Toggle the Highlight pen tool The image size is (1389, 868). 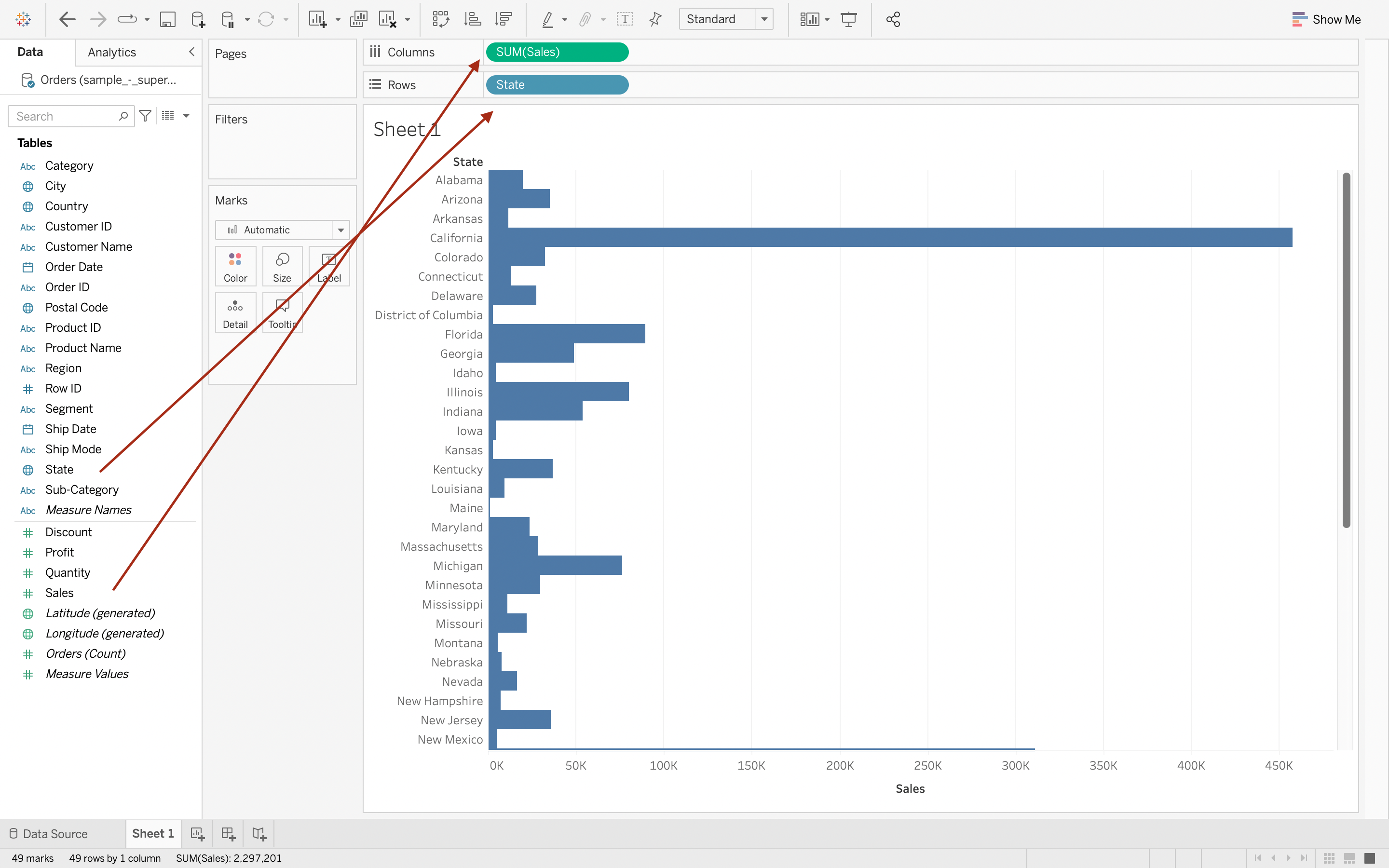[x=547, y=19]
